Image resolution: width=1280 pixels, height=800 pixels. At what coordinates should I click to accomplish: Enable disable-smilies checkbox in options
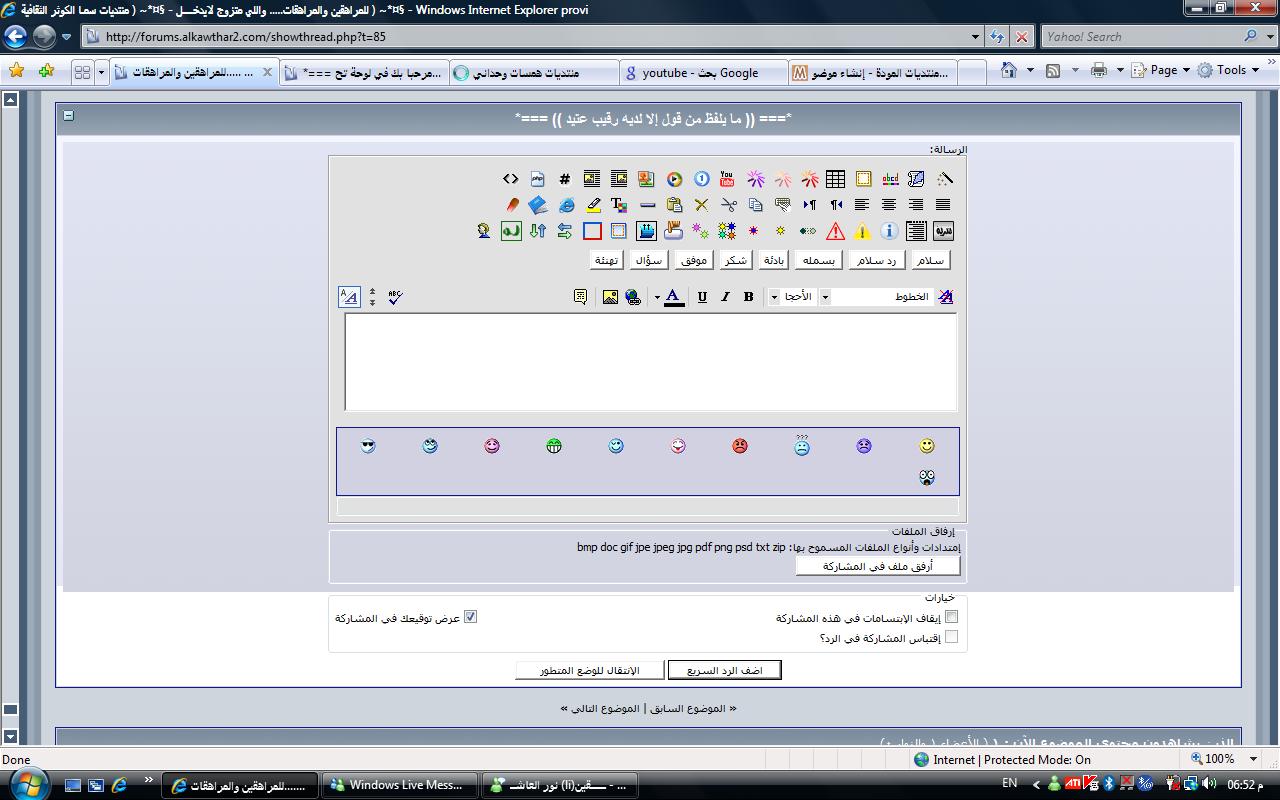pos(951,617)
